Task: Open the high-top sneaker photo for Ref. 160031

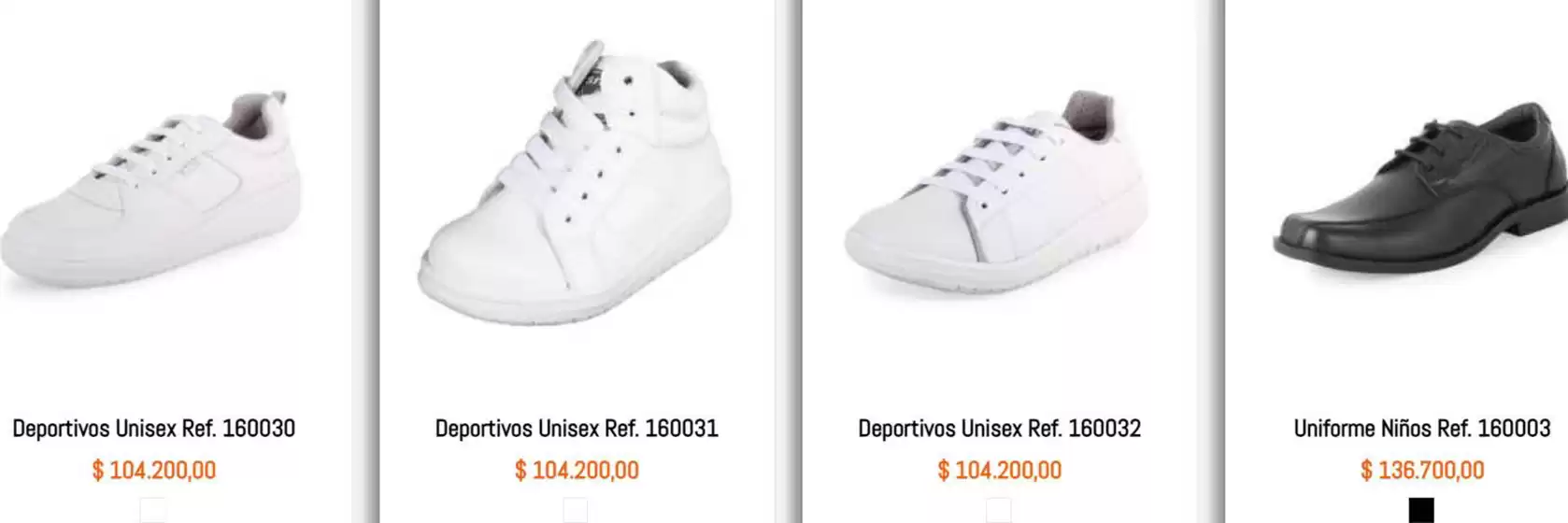Action: [x=577, y=187]
